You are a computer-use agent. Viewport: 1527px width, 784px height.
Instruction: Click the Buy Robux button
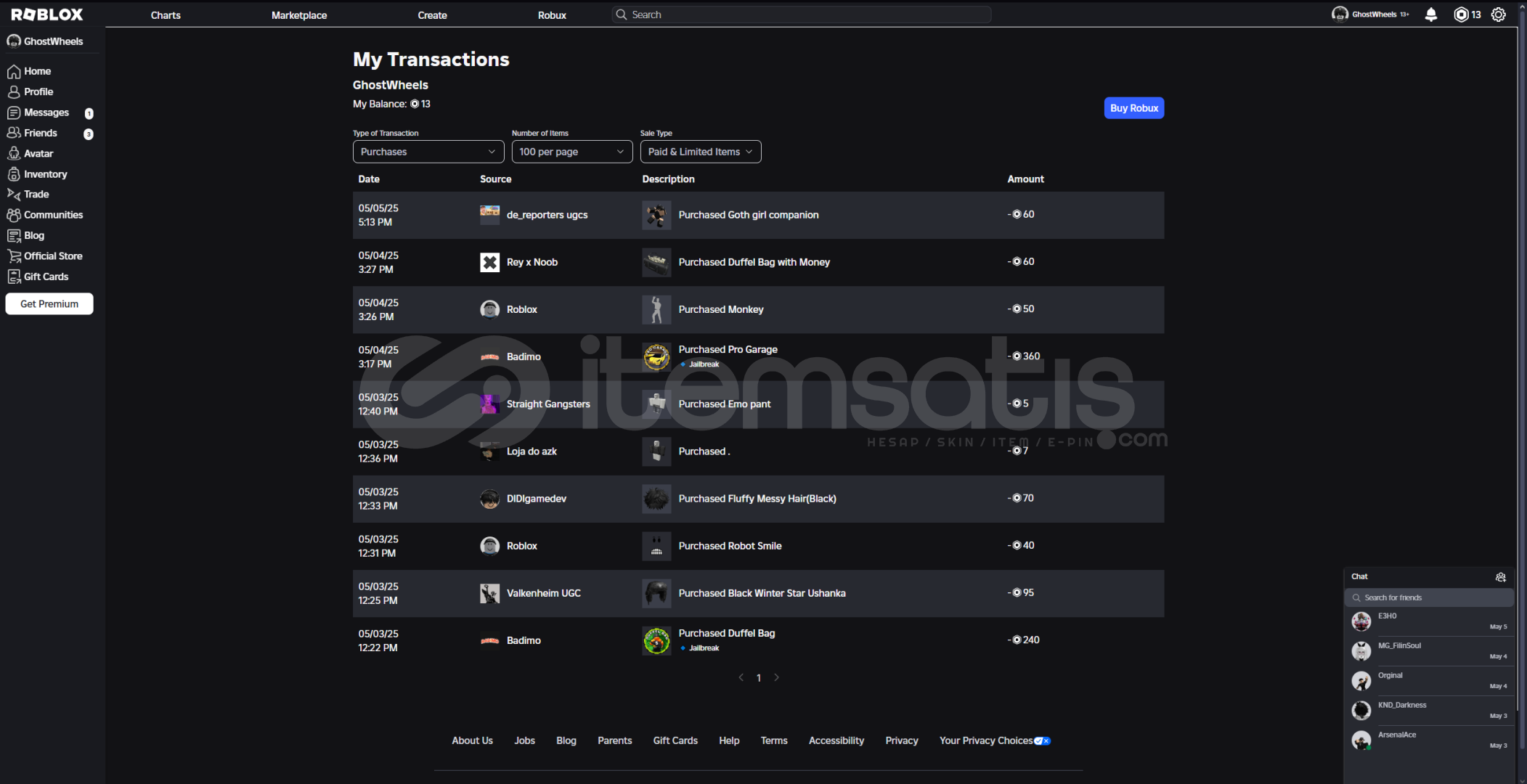(1133, 108)
